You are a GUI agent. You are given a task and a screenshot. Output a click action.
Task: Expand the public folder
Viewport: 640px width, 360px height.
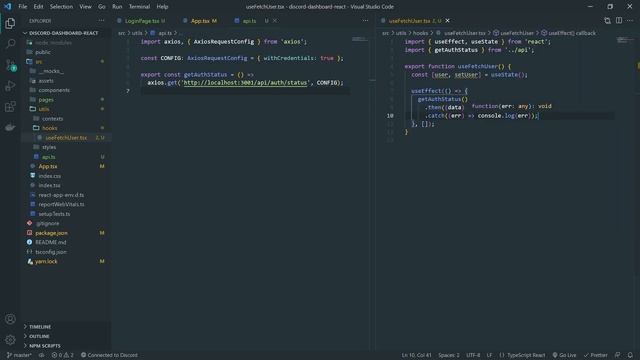(43, 52)
